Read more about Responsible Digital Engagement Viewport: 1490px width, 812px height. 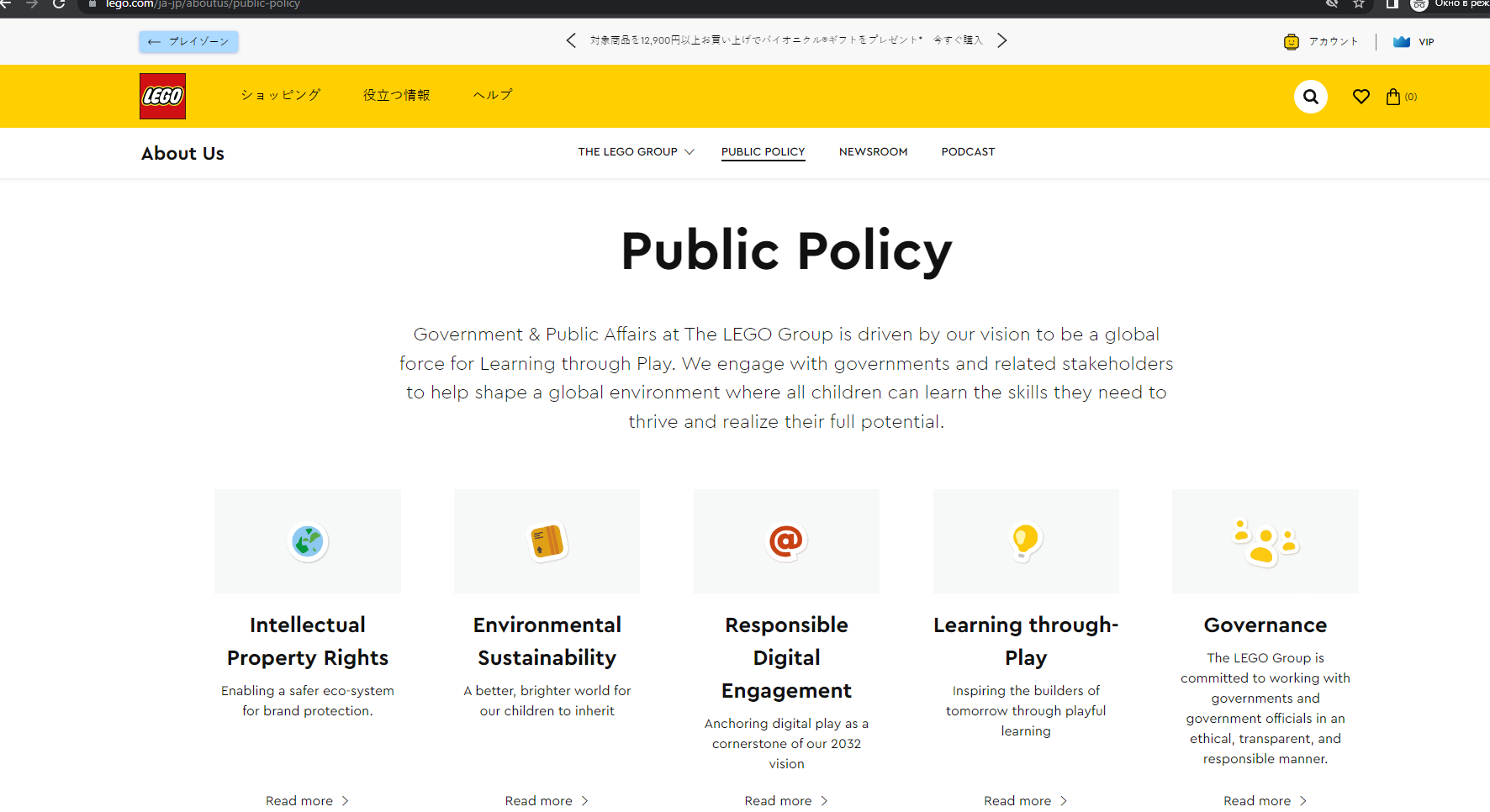pyautogui.click(x=786, y=801)
